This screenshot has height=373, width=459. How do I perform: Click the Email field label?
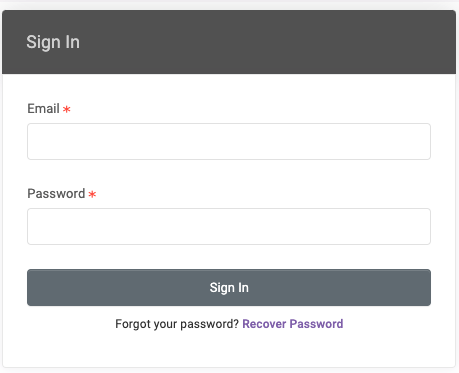[x=43, y=108]
